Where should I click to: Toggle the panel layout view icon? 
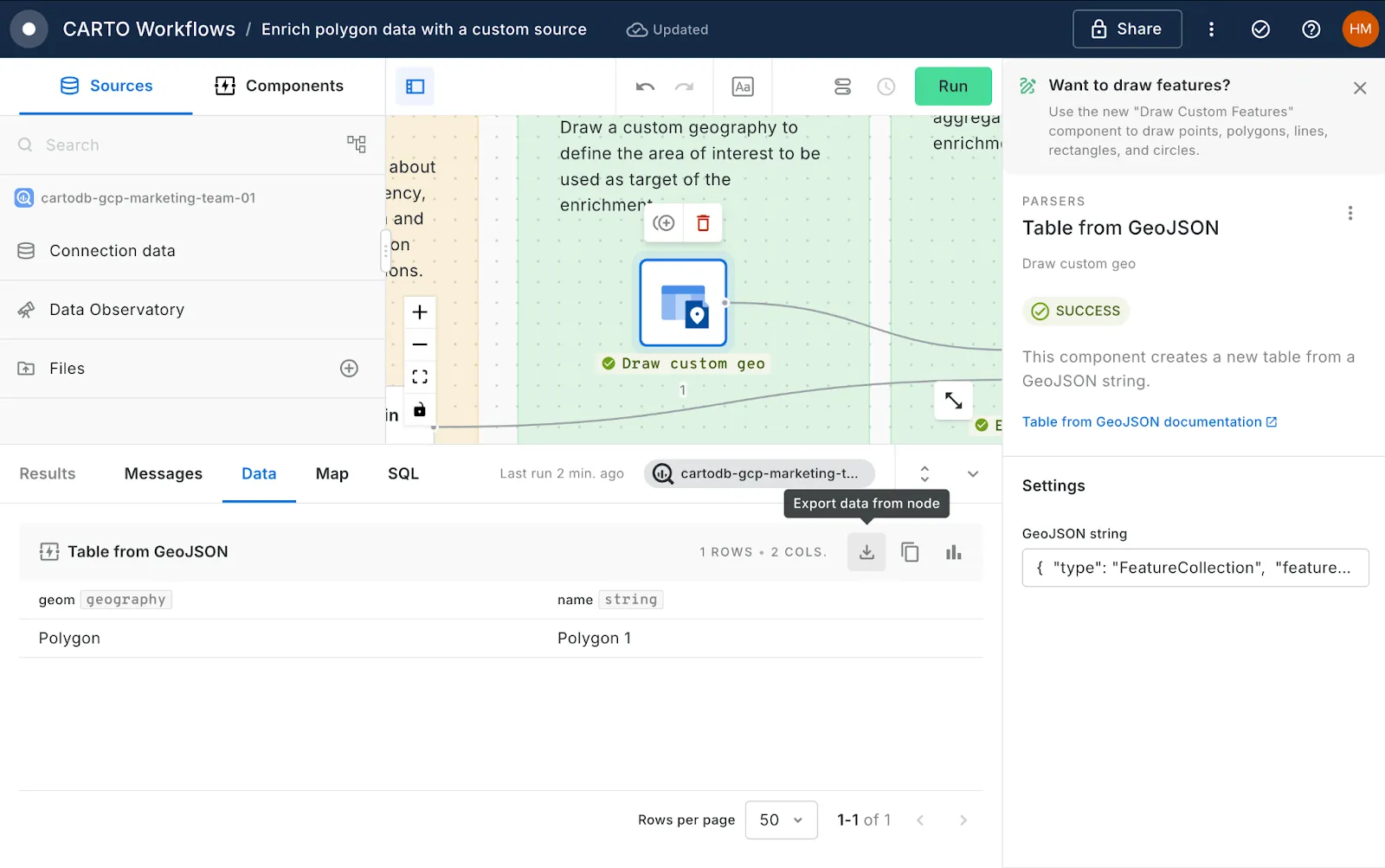point(414,87)
